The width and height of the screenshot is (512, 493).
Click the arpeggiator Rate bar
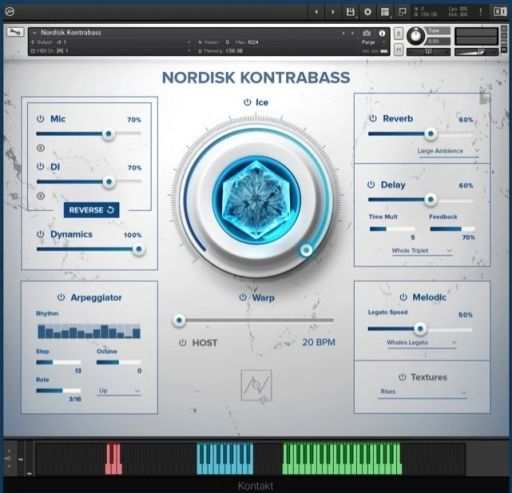coord(58,390)
